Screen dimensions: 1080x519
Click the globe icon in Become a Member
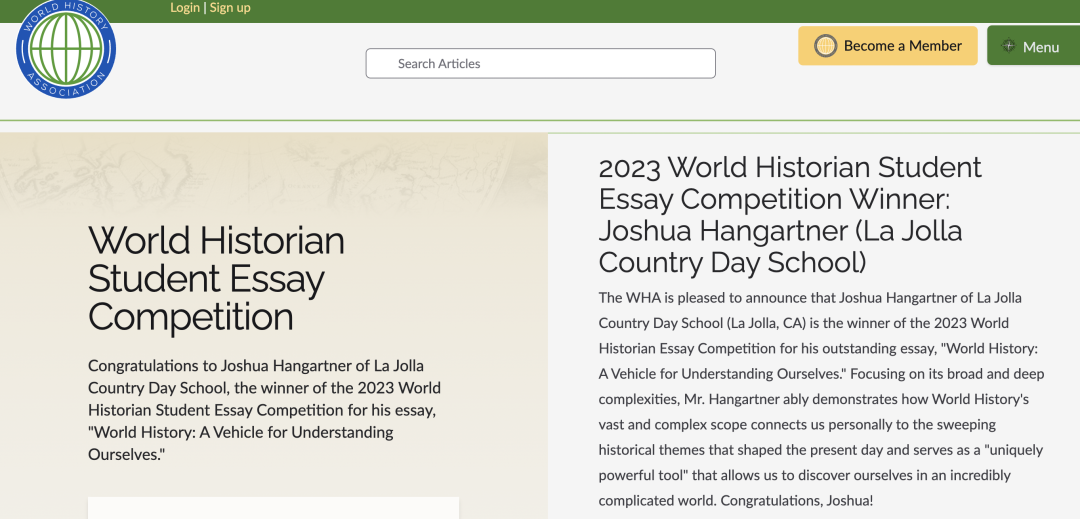(825, 46)
